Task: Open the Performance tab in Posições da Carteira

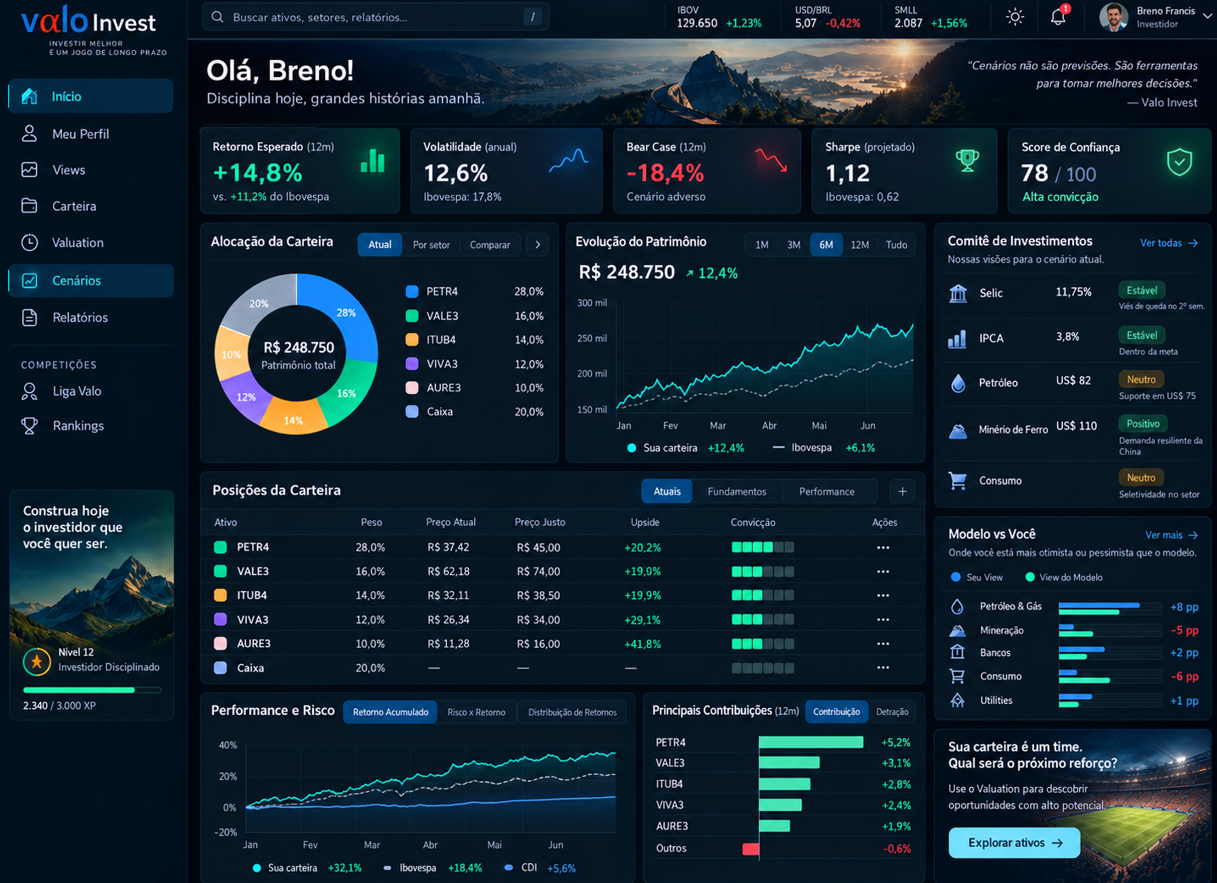Action: (827, 491)
